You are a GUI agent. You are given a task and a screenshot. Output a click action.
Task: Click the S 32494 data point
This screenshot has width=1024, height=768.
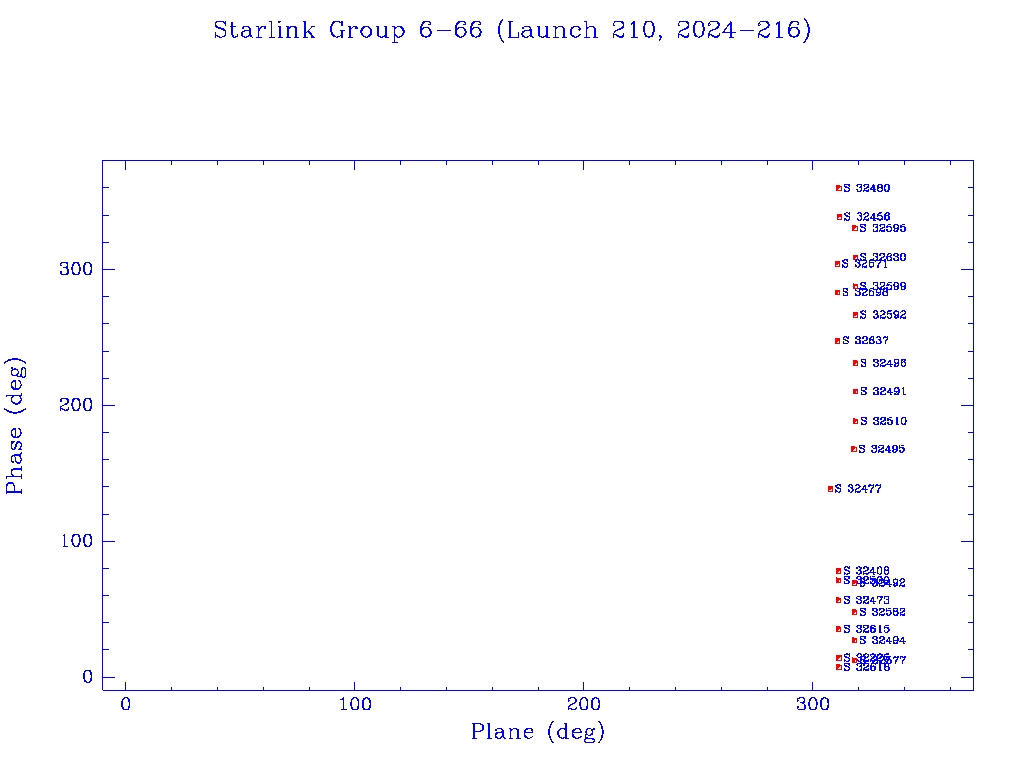(854, 640)
